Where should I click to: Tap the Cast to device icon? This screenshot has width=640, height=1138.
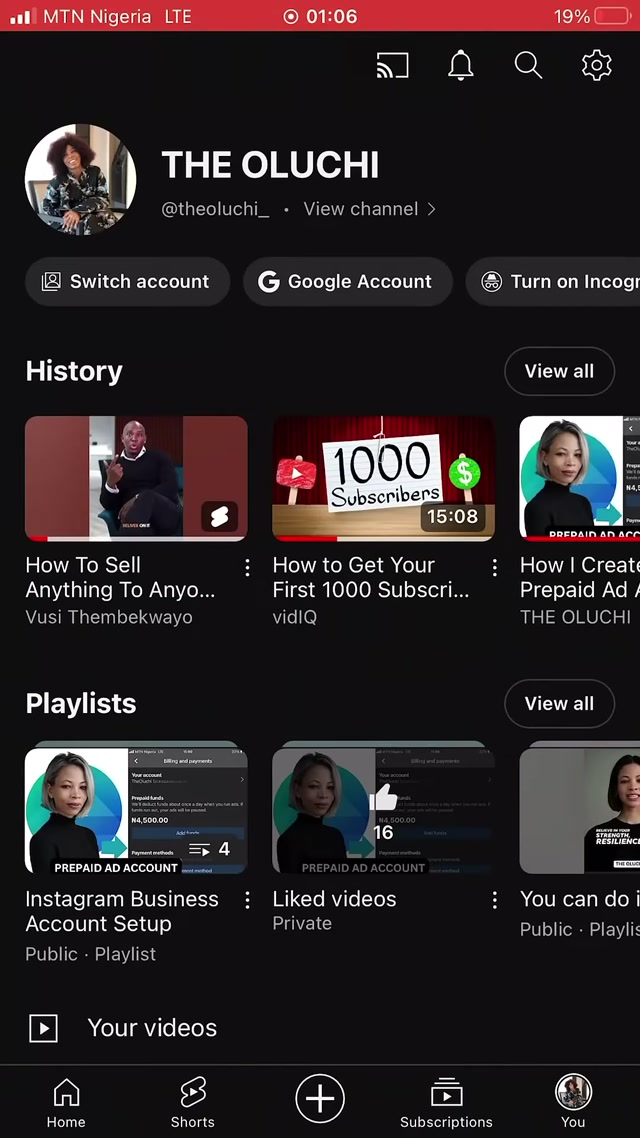392,67
